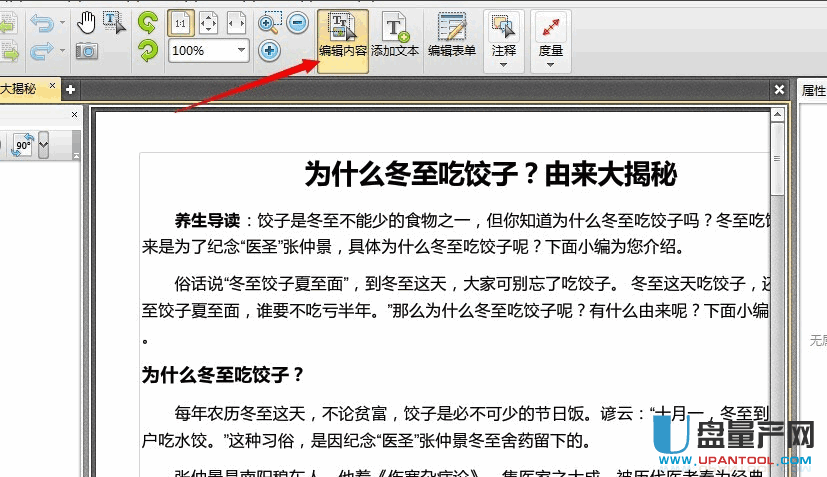
Task: Toggle fit page view mode
Action: [209, 22]
